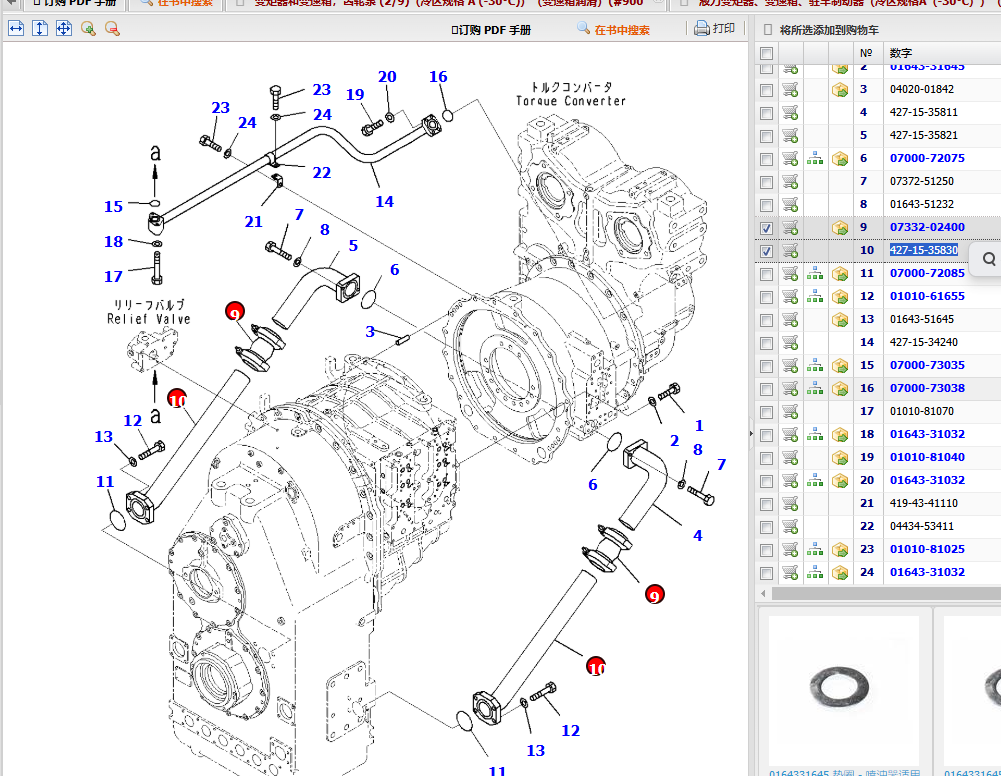Expand the hierarchy tree icon for row 6
Screen dimensions: 1001x776
pyautogui.click(x=815, y=159)
